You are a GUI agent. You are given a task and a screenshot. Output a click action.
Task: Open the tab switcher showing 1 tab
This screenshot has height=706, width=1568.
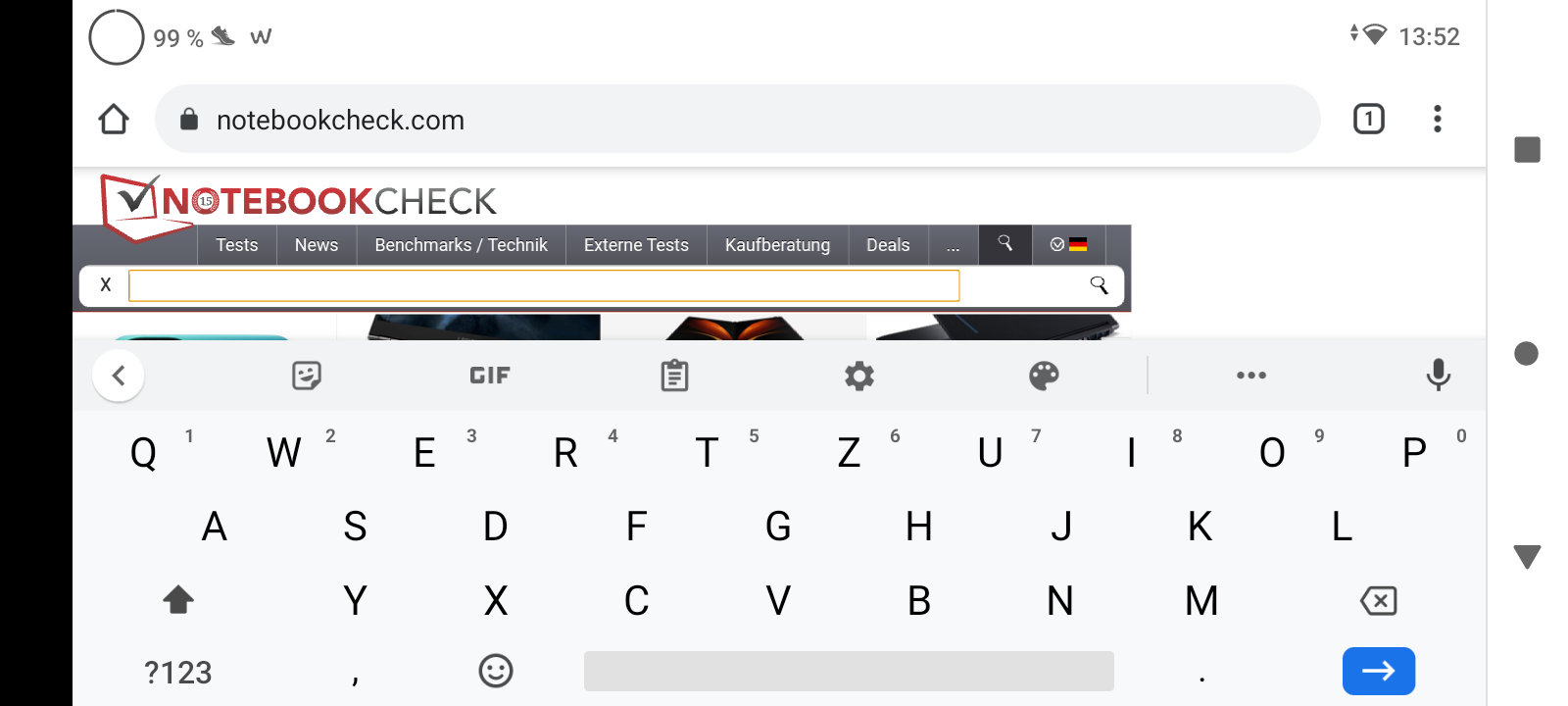1368,119
